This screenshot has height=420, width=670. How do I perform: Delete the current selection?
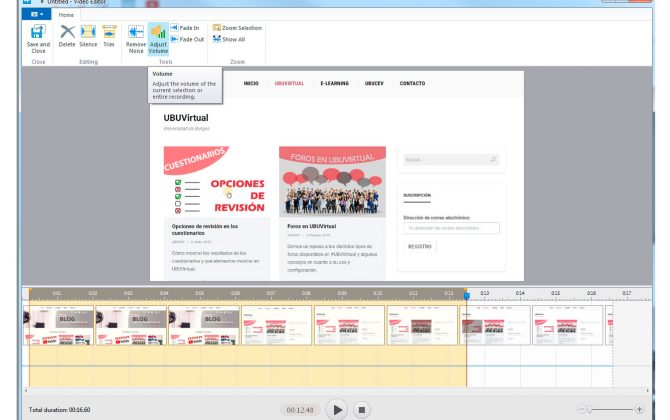point(67,36)
